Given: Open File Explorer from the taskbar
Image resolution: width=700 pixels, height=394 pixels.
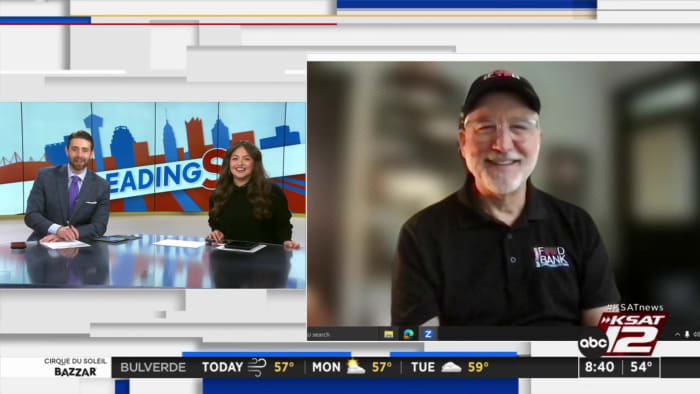Looking at the screenshot, I should pos(388,334).
